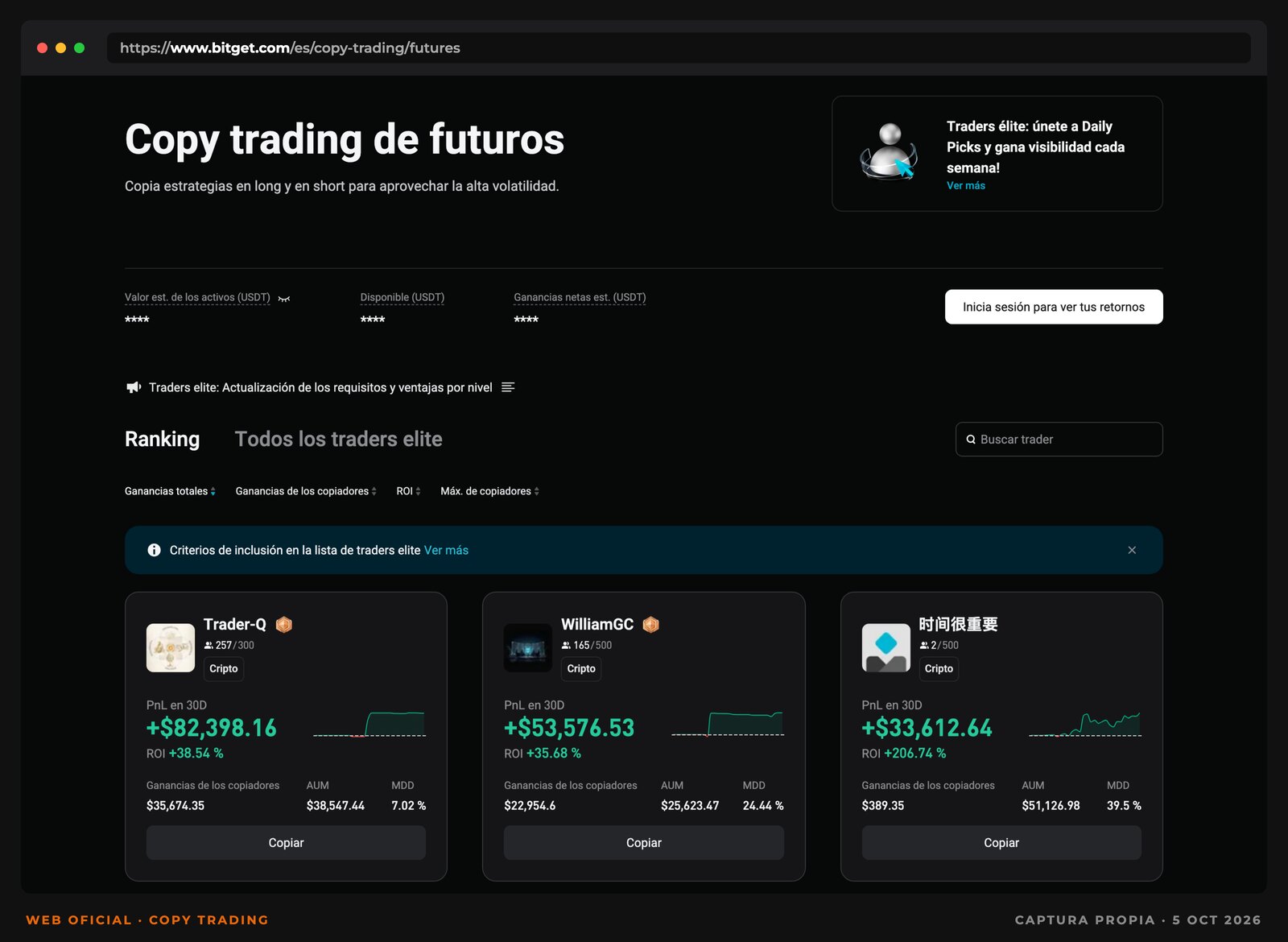
Task: Copy trader Trader-Q
Action: 286,843
